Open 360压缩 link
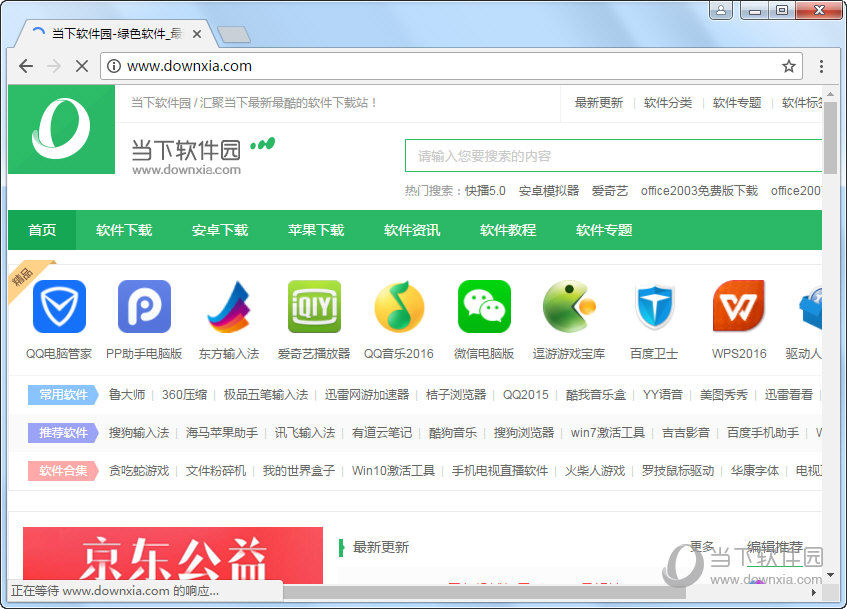The width and height of the screenshot is (847, 609). pyautogui.click(x=184, y=395)
